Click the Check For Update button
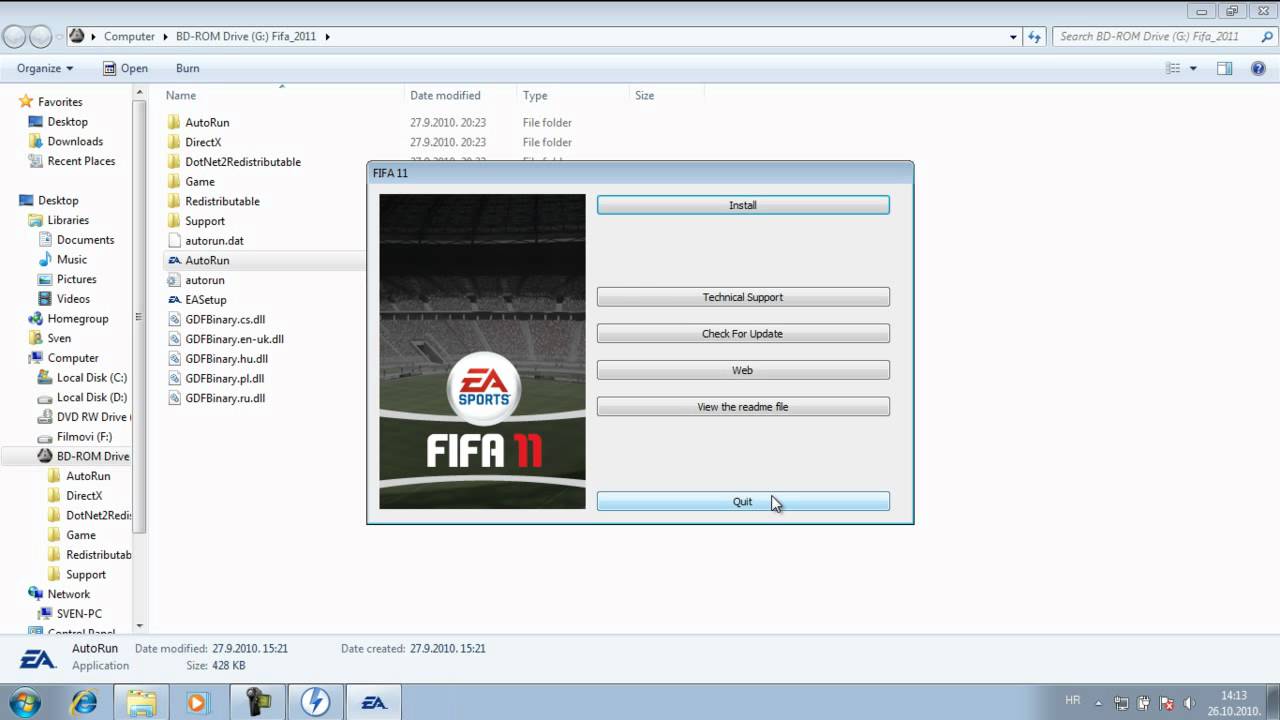 tap(743, 334)
